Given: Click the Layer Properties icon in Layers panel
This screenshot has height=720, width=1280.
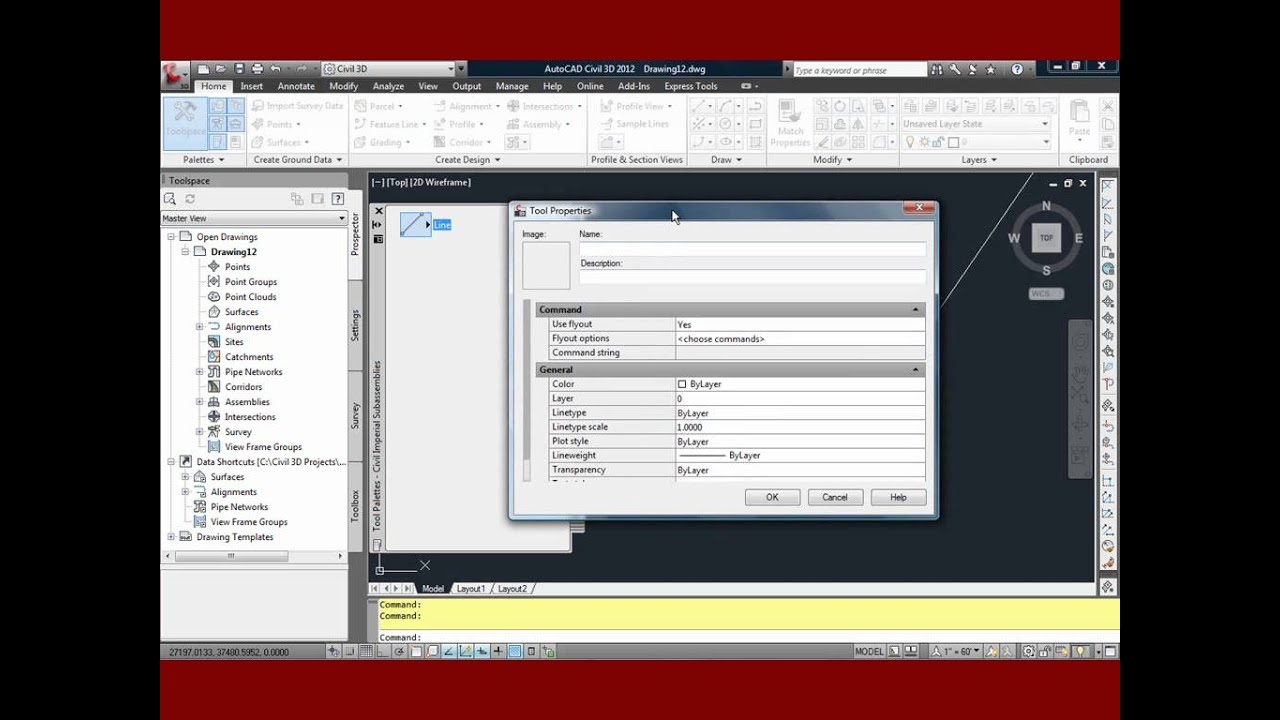Looking at the screenshot, I should 910,106.
